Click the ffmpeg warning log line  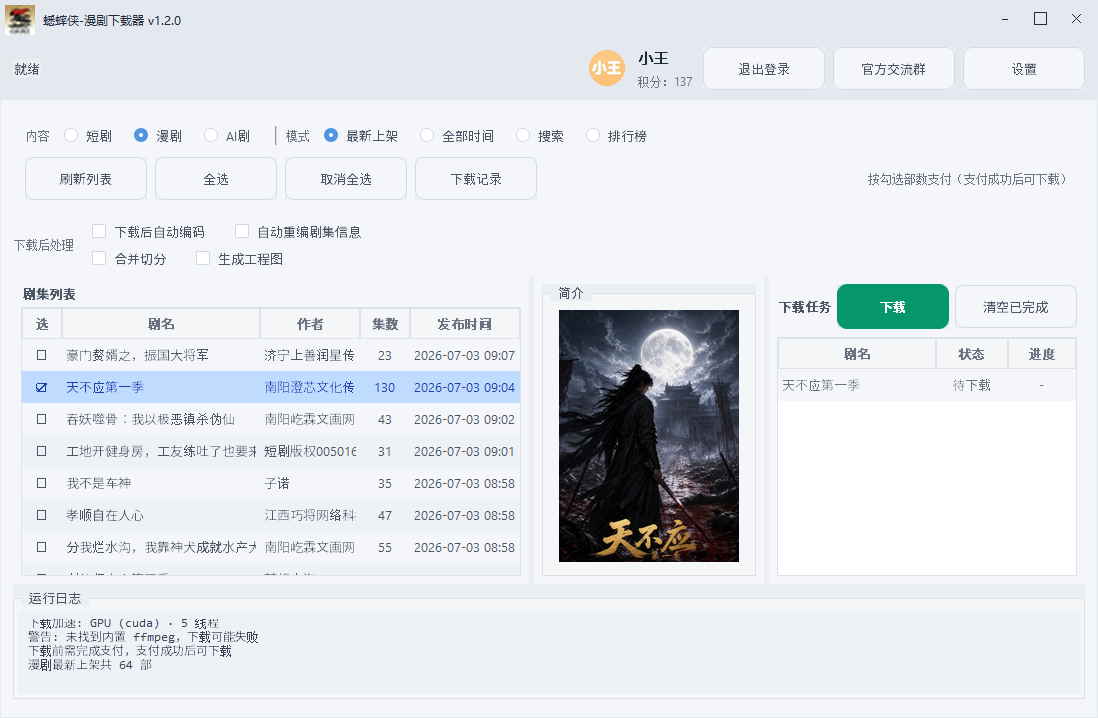144,637
